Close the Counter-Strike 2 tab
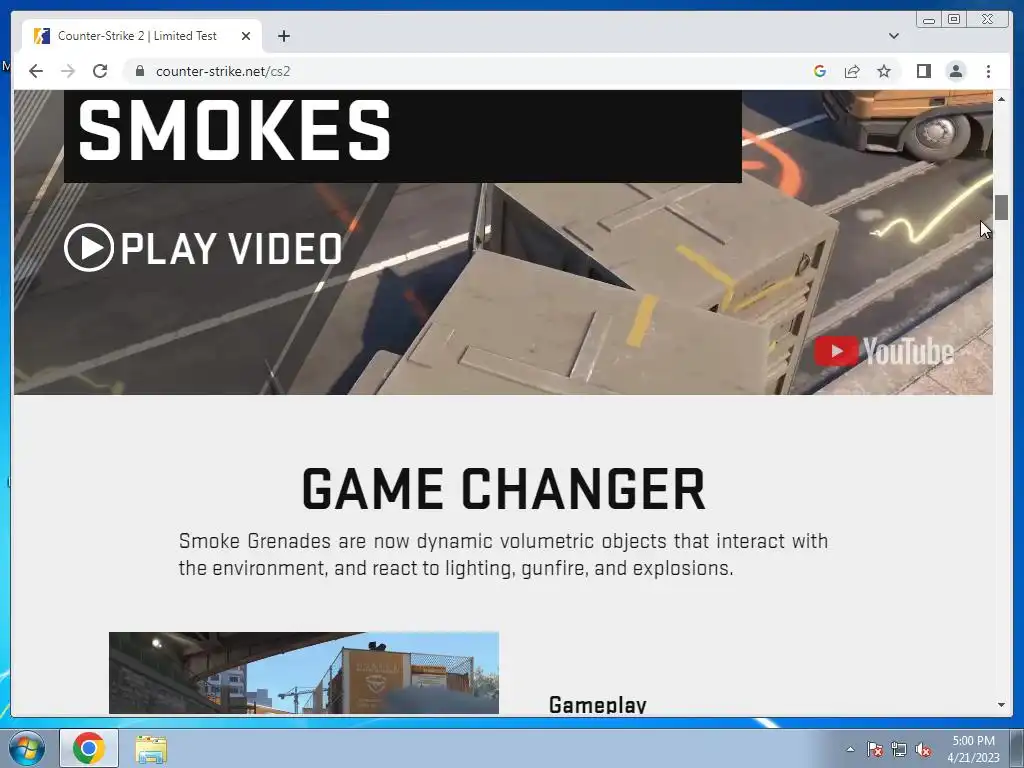Viewport: 1024px width, 768px height. (x=246, y=36)
